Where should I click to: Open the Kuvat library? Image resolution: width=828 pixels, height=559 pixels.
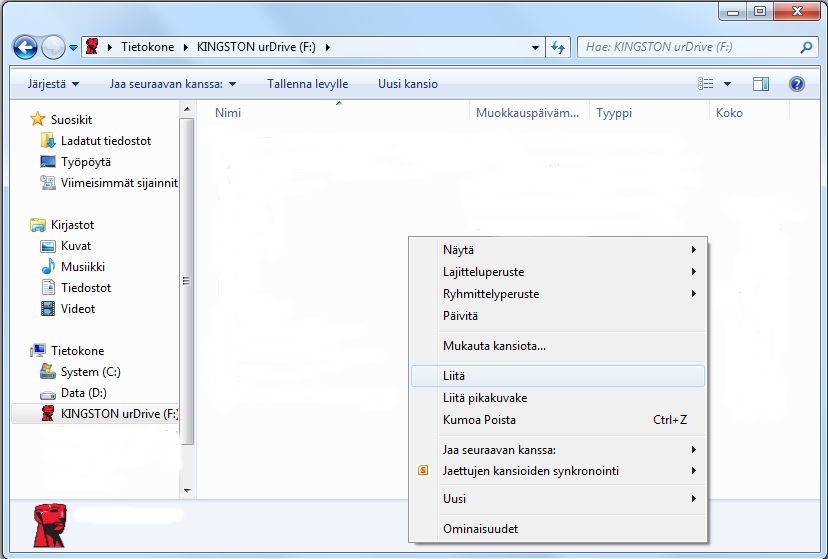pos(76,246)
